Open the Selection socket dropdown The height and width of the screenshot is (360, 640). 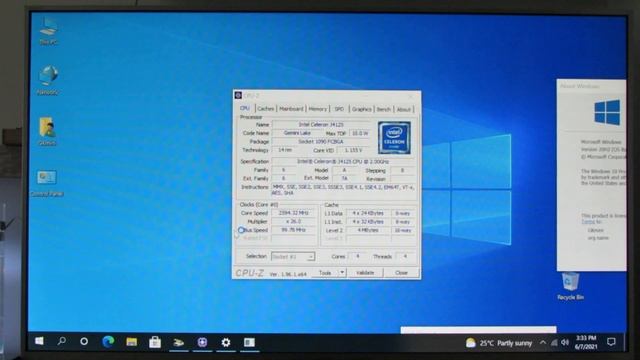tap(293, 257)
